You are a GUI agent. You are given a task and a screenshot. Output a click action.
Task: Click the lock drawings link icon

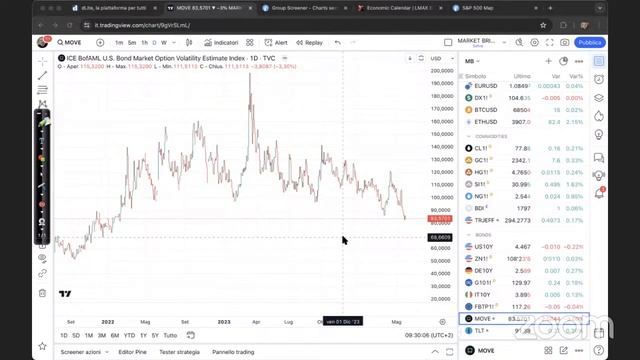pos(42,273)
